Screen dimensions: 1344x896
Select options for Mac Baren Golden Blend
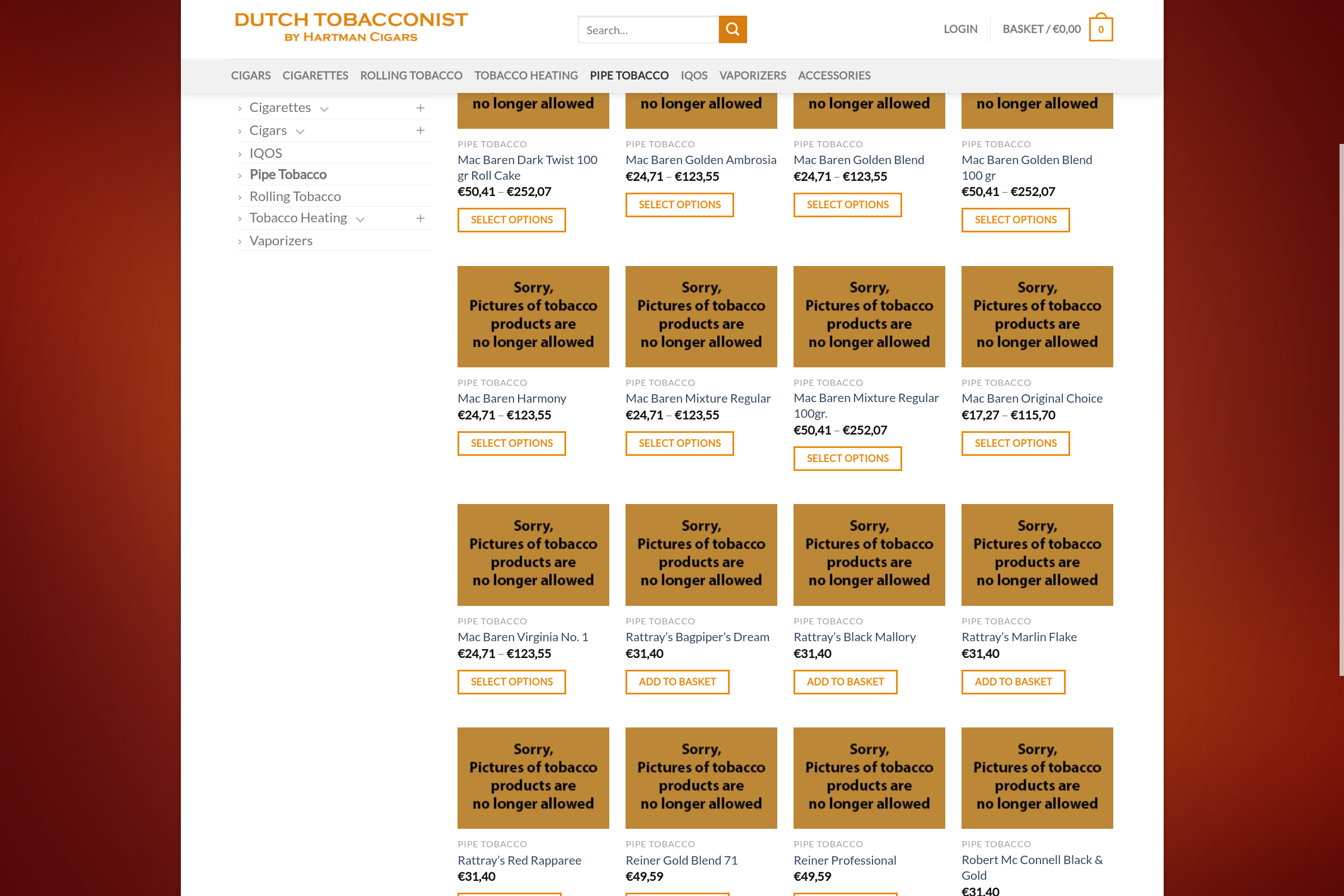[847, 204]
